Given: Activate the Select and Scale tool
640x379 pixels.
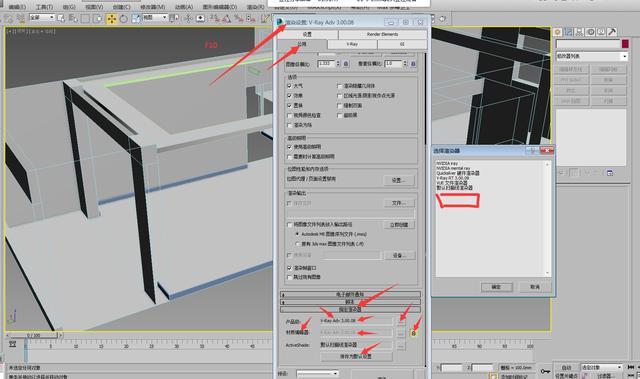Looking at the screenshot, I should click(x=136, y=18).
